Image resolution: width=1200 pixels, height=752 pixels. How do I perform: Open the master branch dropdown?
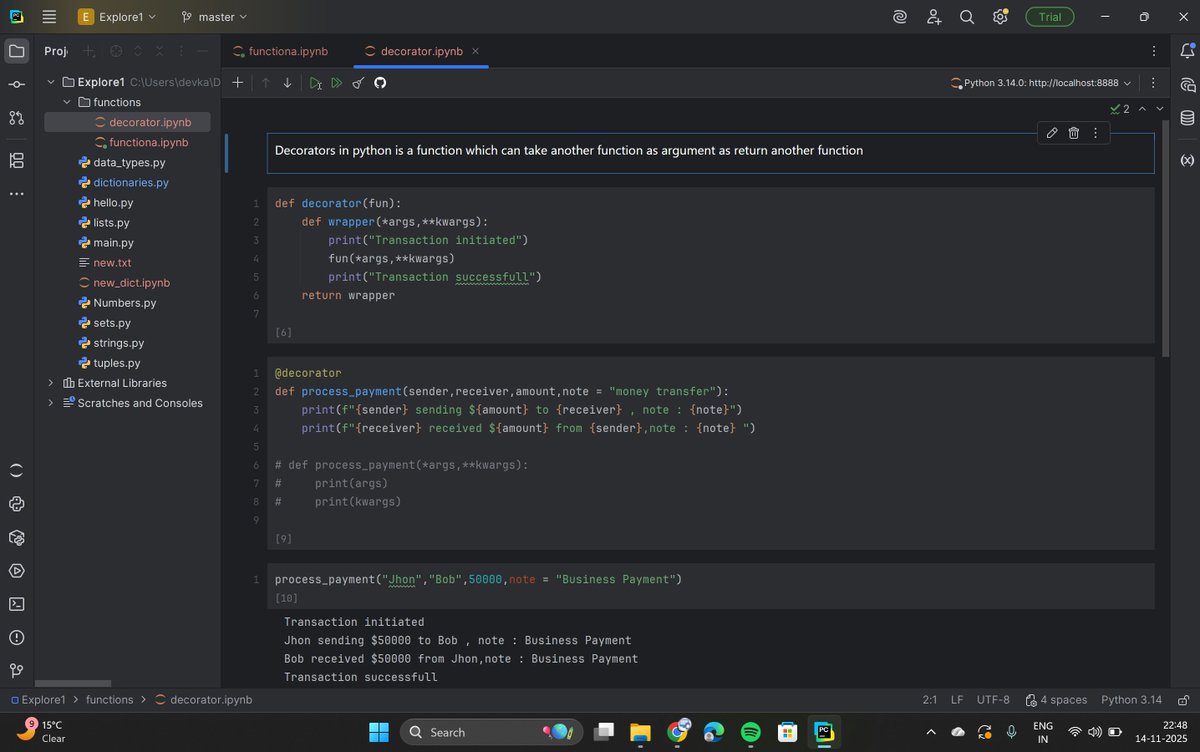pos(214,17)
